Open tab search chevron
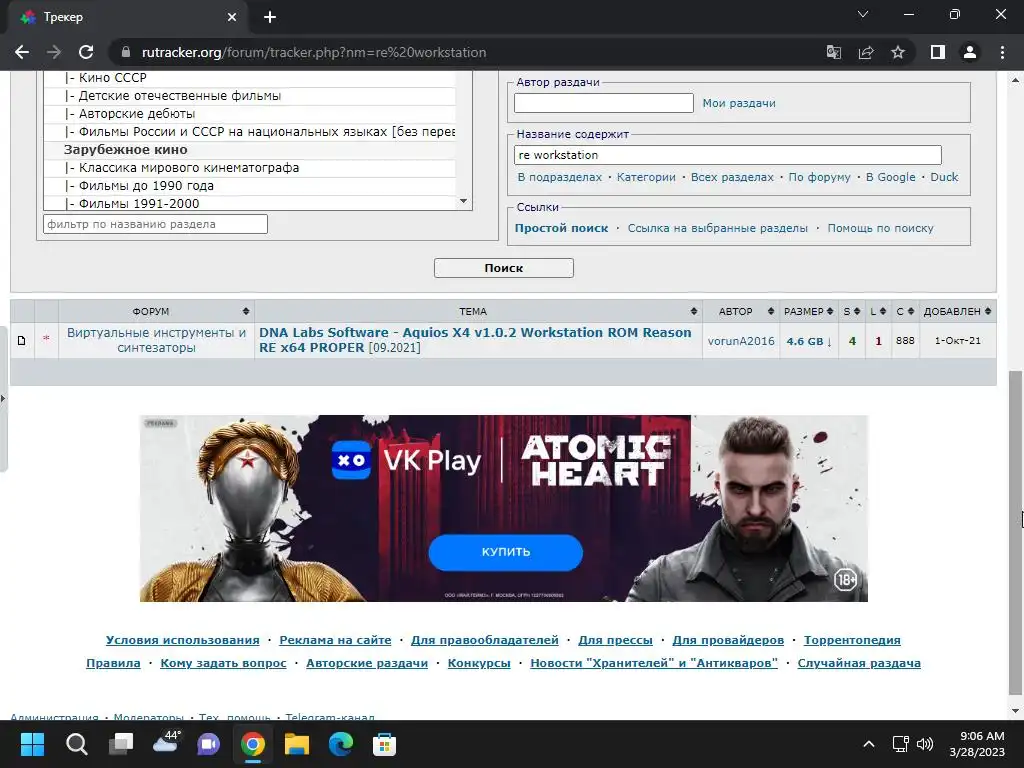This screenshot has height=768, width=1024. coord(863,14)
